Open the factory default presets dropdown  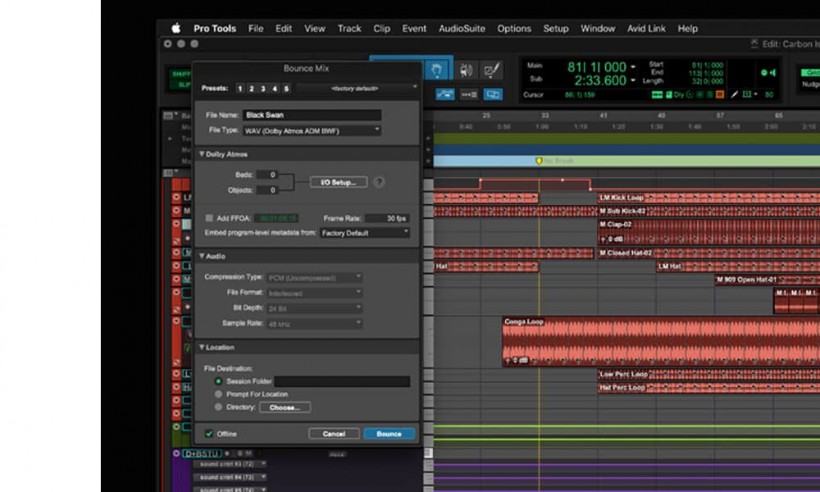coord(358,88)
